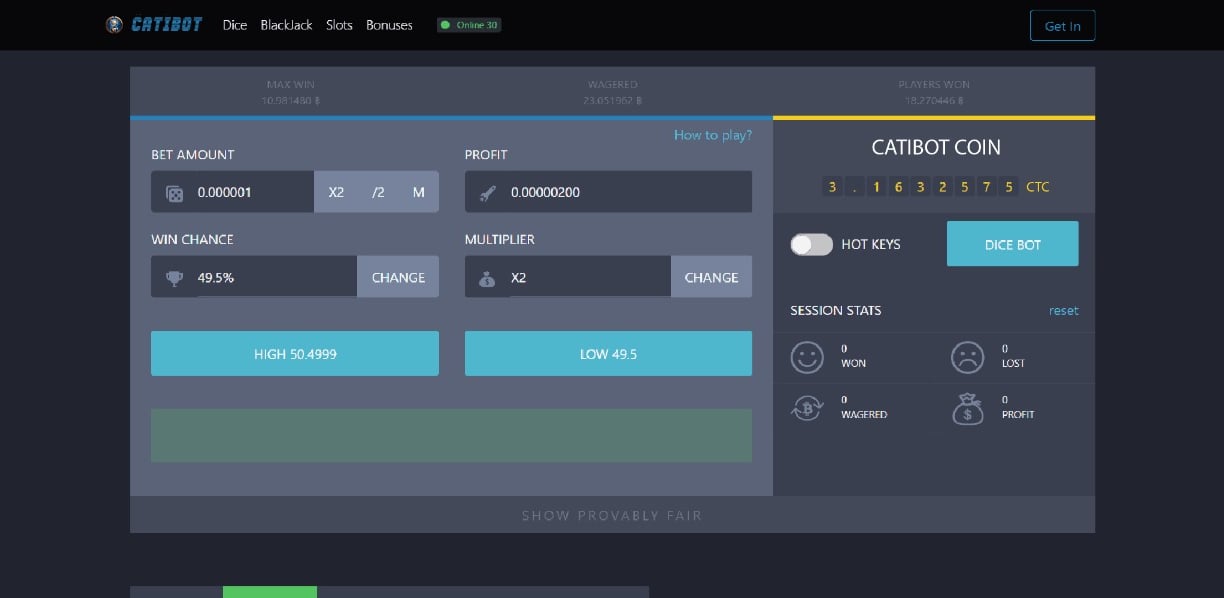Click the profit field showing 0.00000200
The width and height of the screenshot is (1224, 598).
pyautogui.click(x=608, y=192)
